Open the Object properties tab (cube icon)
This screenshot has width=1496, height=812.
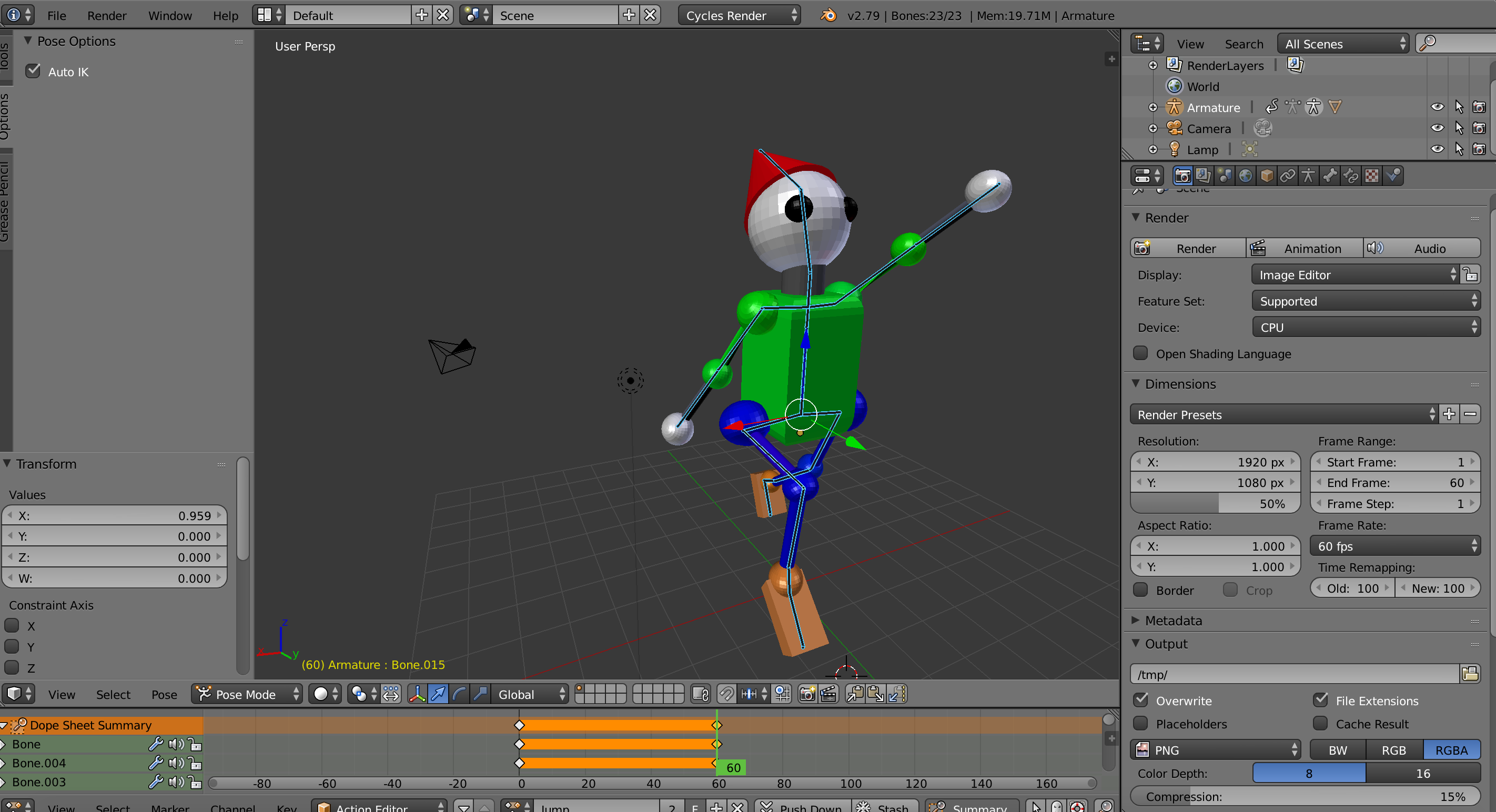(1267, 175)
